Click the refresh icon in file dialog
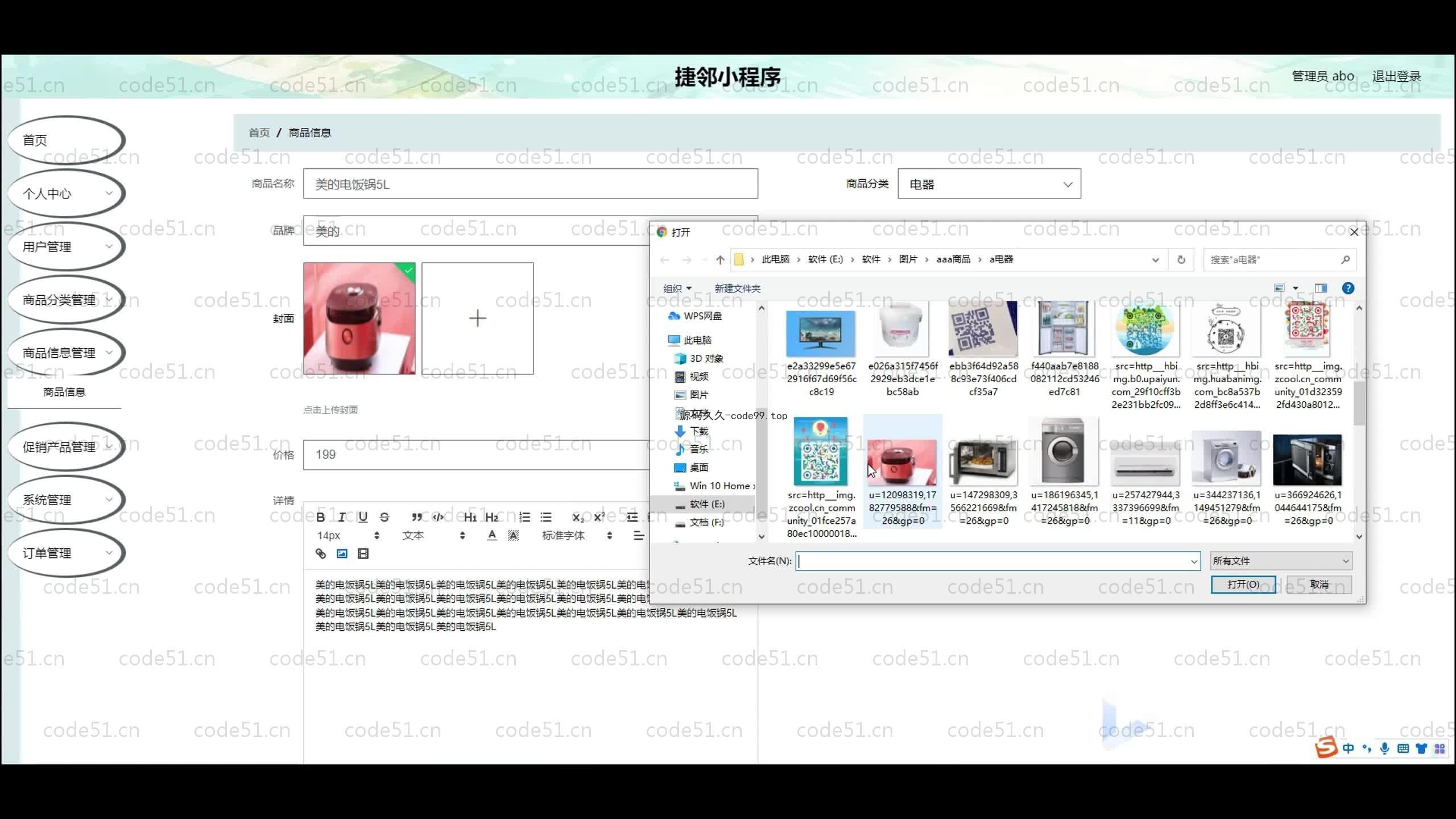The height and width of the screenshot is (819, 1456). (x=1181, y=259)
